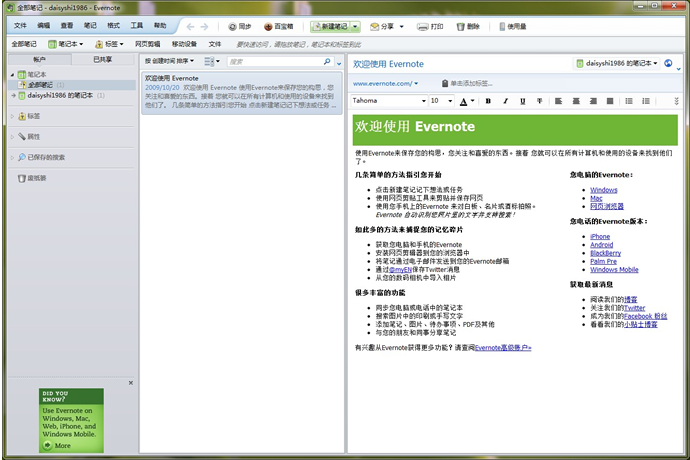690x460 pixels.
Task: Open the 格式 (Format) menu
Action: [x=113, y=24]
